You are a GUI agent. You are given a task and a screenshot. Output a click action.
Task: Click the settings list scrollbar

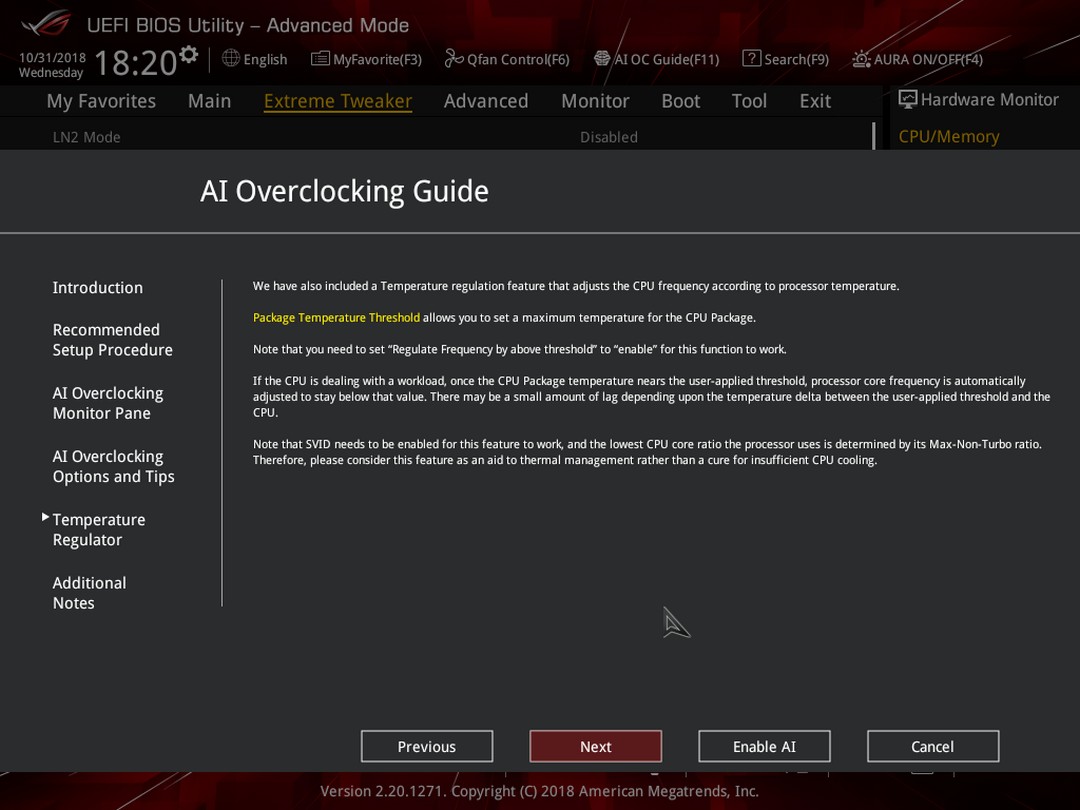click(873, 136)
